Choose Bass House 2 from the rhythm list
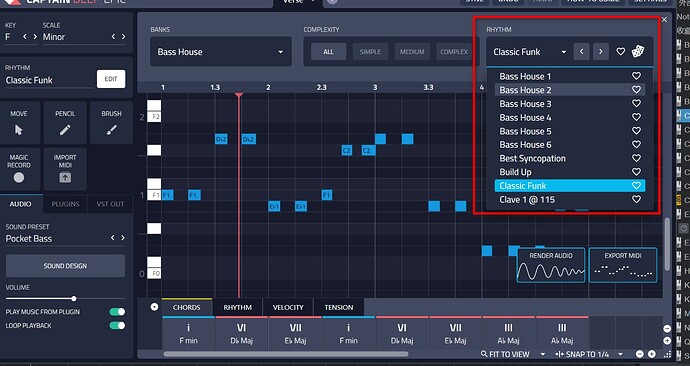690x366 pixels. click(x=570, y=90)
